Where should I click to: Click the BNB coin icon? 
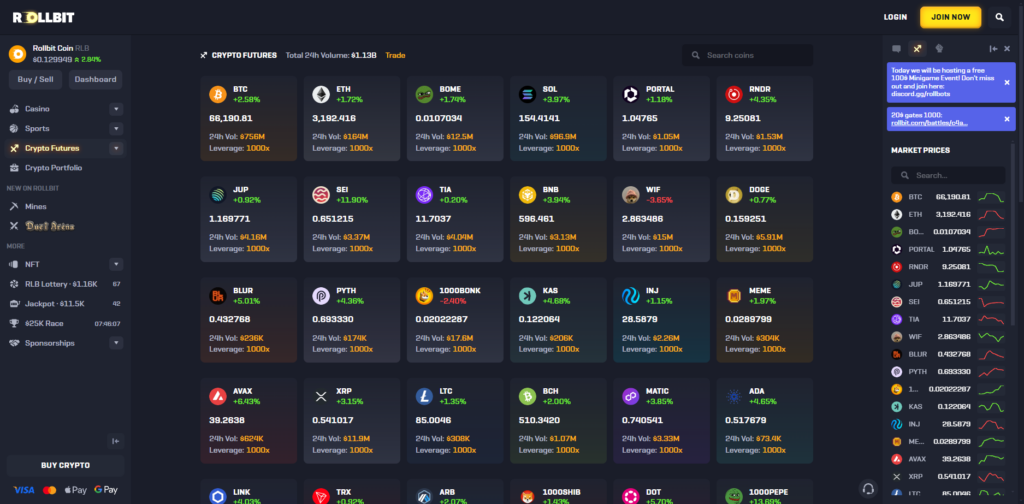527,195
